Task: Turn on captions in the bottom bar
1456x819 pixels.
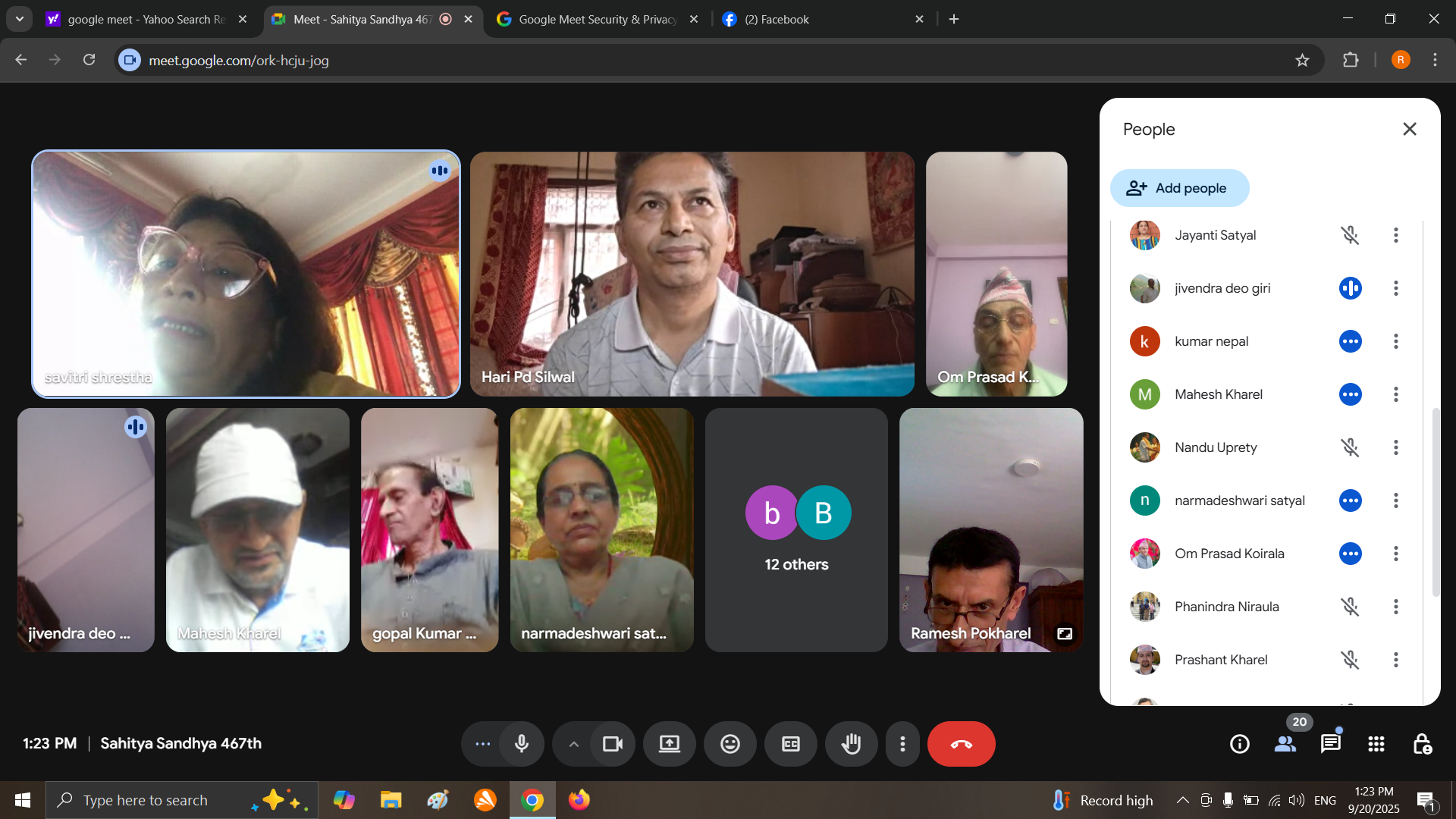Action: (x=790, y=744)
